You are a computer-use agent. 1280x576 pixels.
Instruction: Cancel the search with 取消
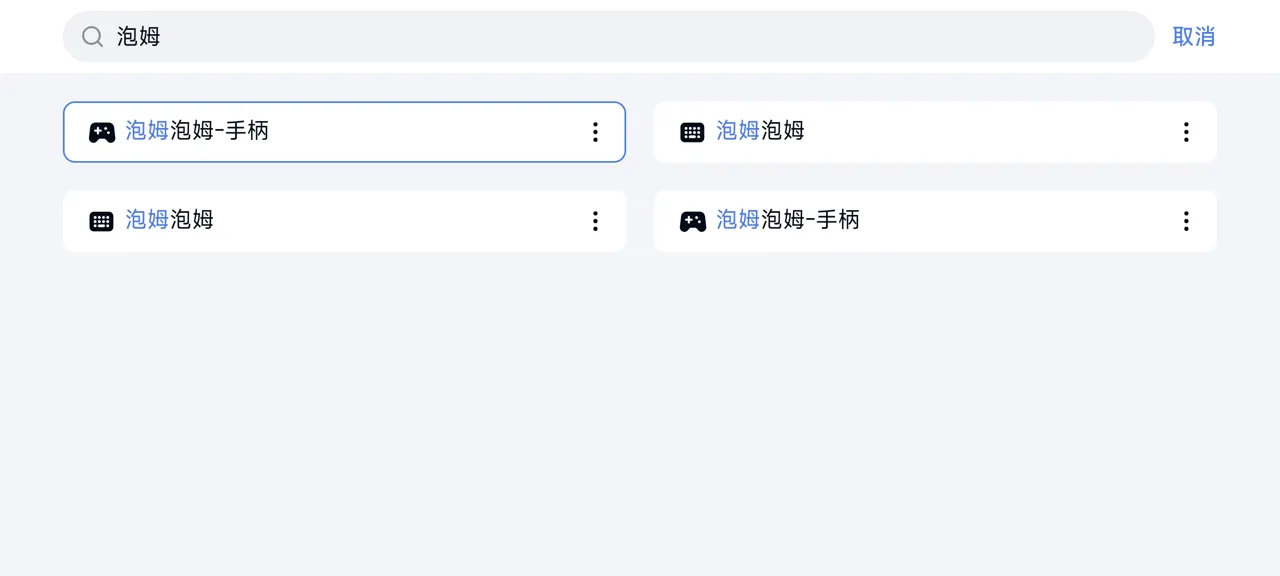coord(1193,37)
